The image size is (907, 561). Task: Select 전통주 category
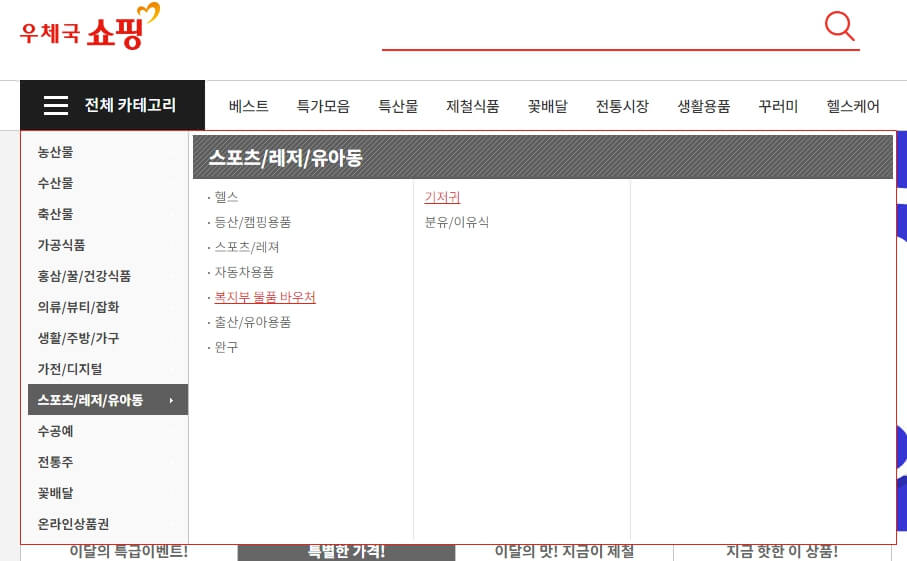(x=56, y=462)
